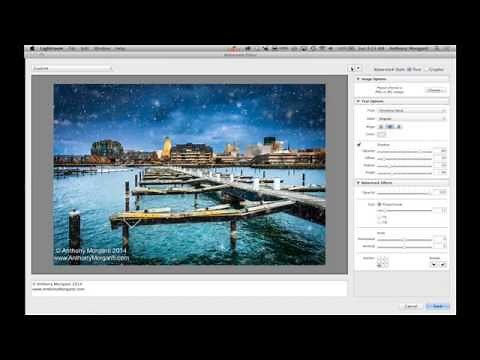Align watermark text left
The height and width of the screenshot is (360, 480).
point(381,127)
